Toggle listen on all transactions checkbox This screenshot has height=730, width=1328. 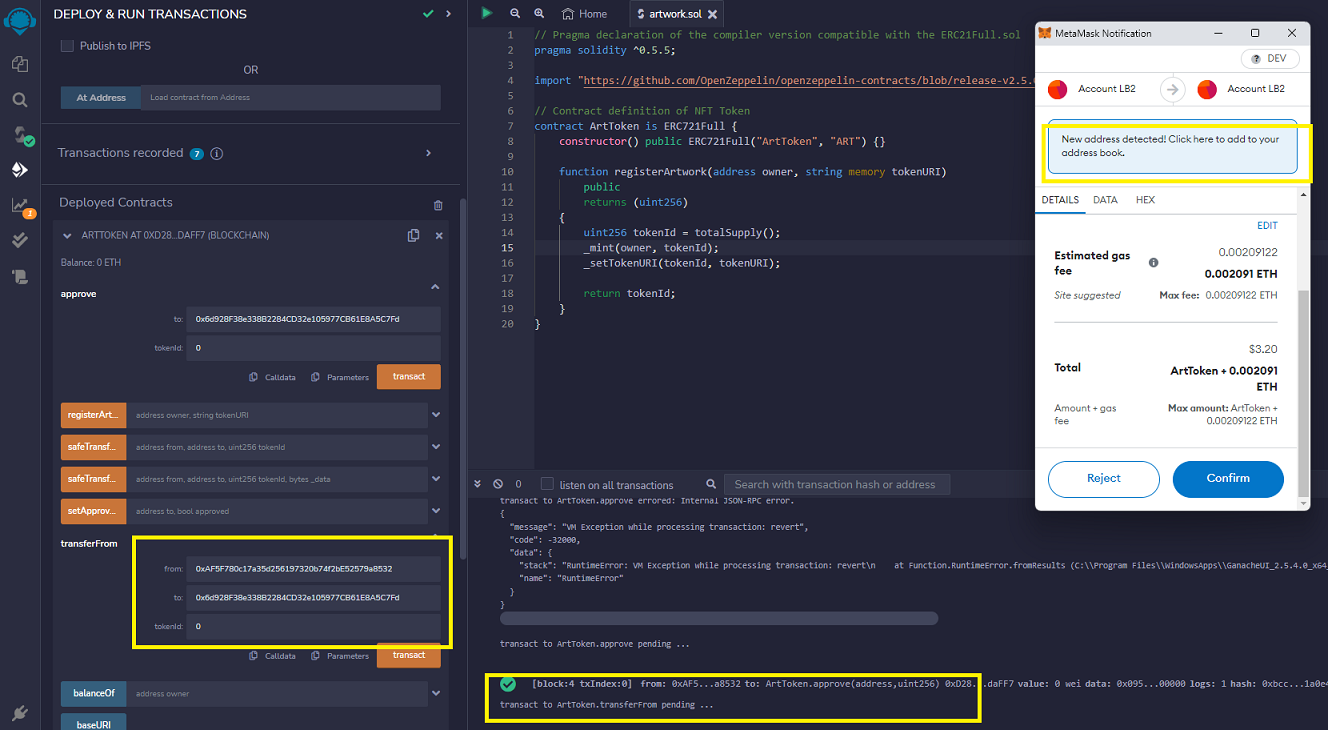click(x=546, y=484)
